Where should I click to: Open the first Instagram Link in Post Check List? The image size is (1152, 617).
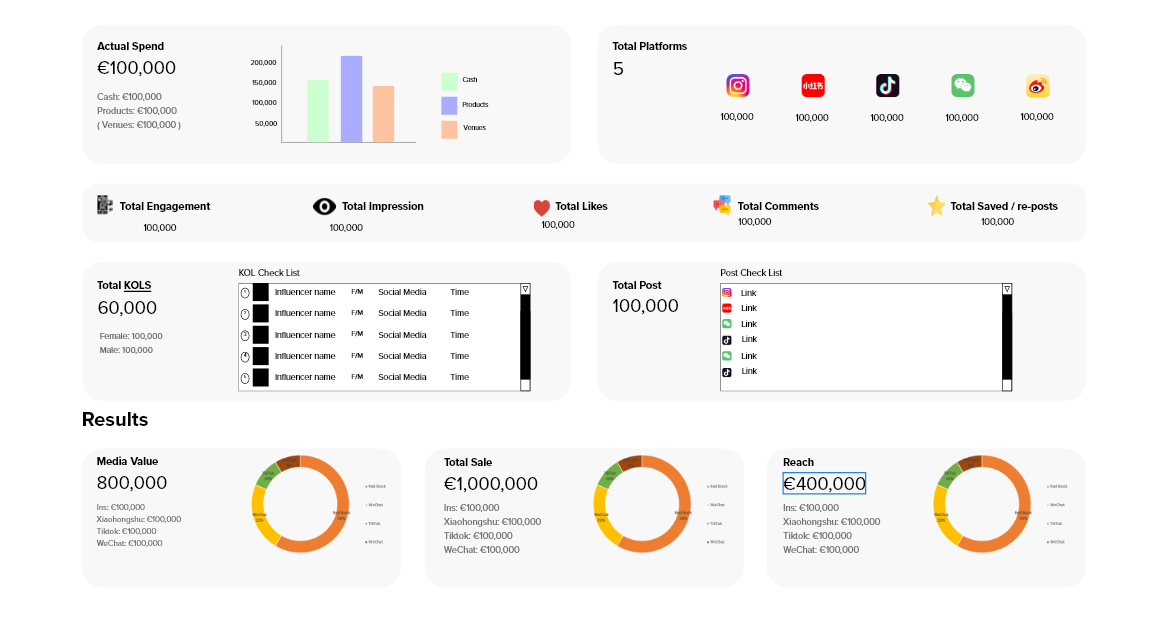click(748, 293)
